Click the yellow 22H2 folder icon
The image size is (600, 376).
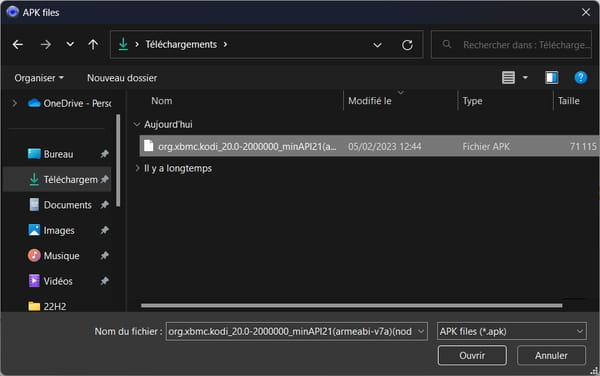34,306
